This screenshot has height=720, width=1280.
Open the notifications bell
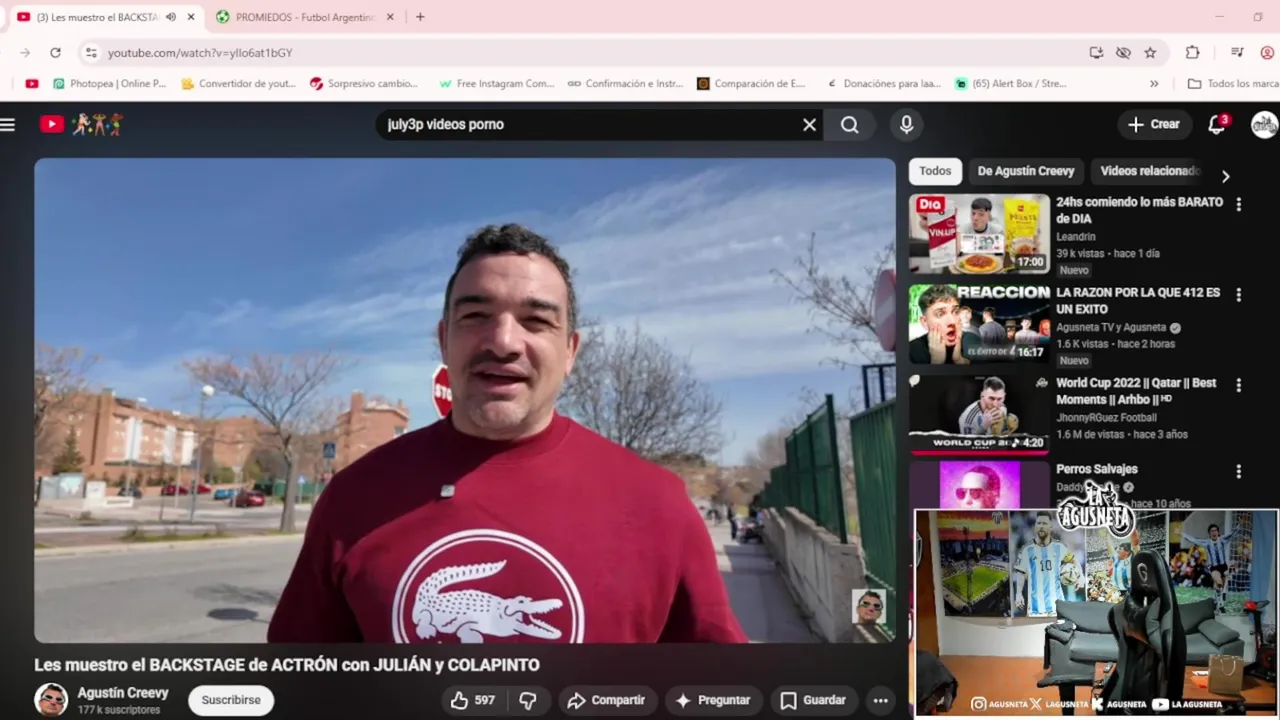tap(1217, 125)
